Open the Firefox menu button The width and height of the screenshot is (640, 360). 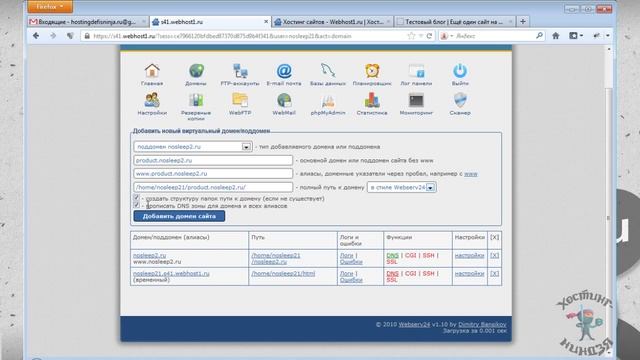point(50,7)
